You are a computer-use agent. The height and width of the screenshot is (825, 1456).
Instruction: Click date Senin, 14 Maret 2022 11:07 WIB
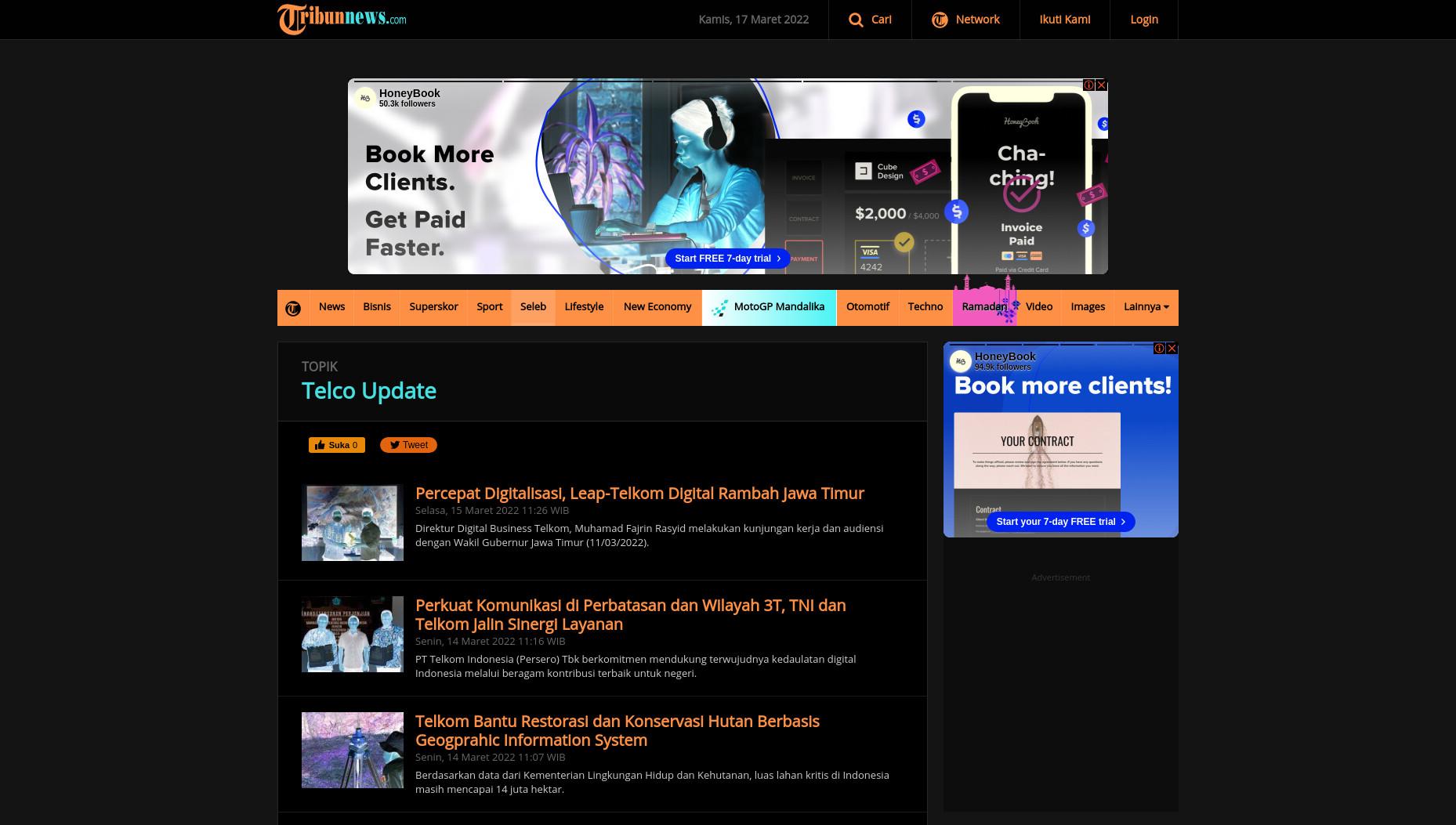[x=490, y=757]
